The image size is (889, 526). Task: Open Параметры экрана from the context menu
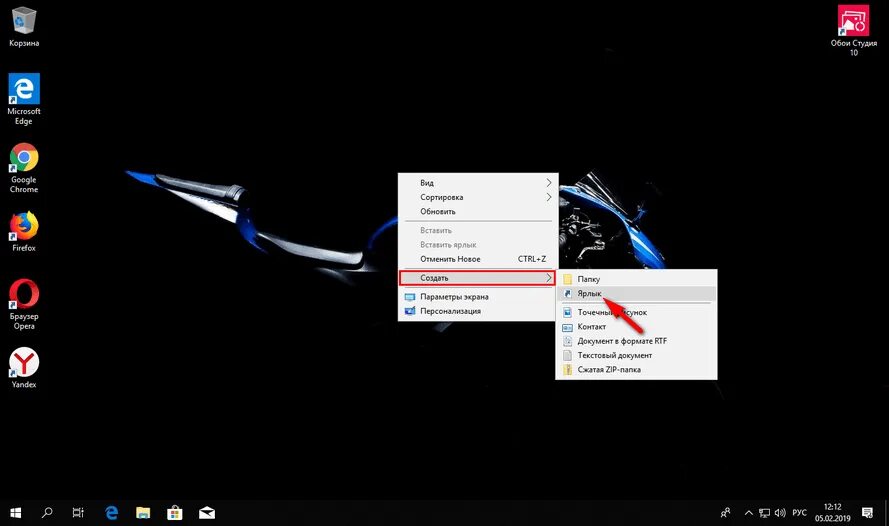[478, 296]
